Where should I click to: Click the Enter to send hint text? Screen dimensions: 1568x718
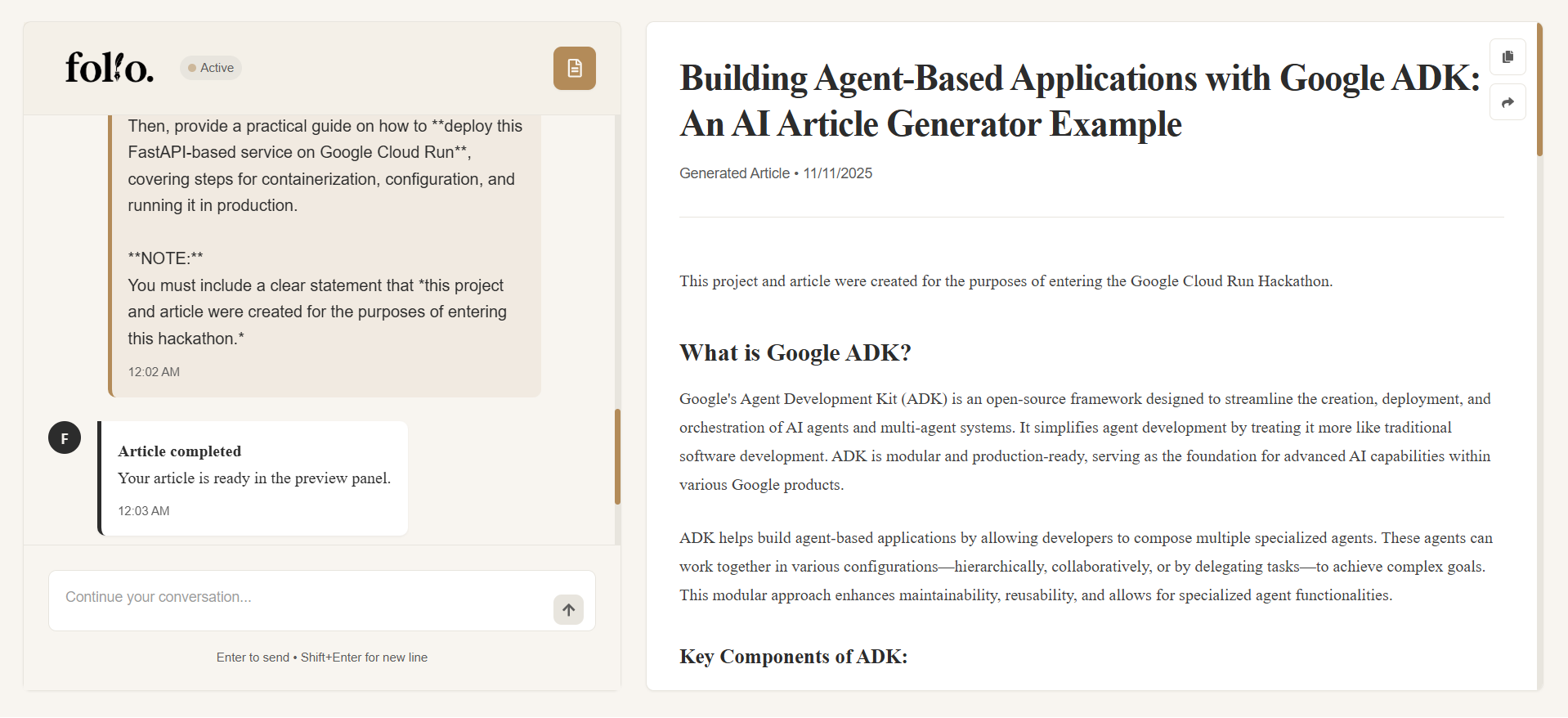tap(322, 657)
